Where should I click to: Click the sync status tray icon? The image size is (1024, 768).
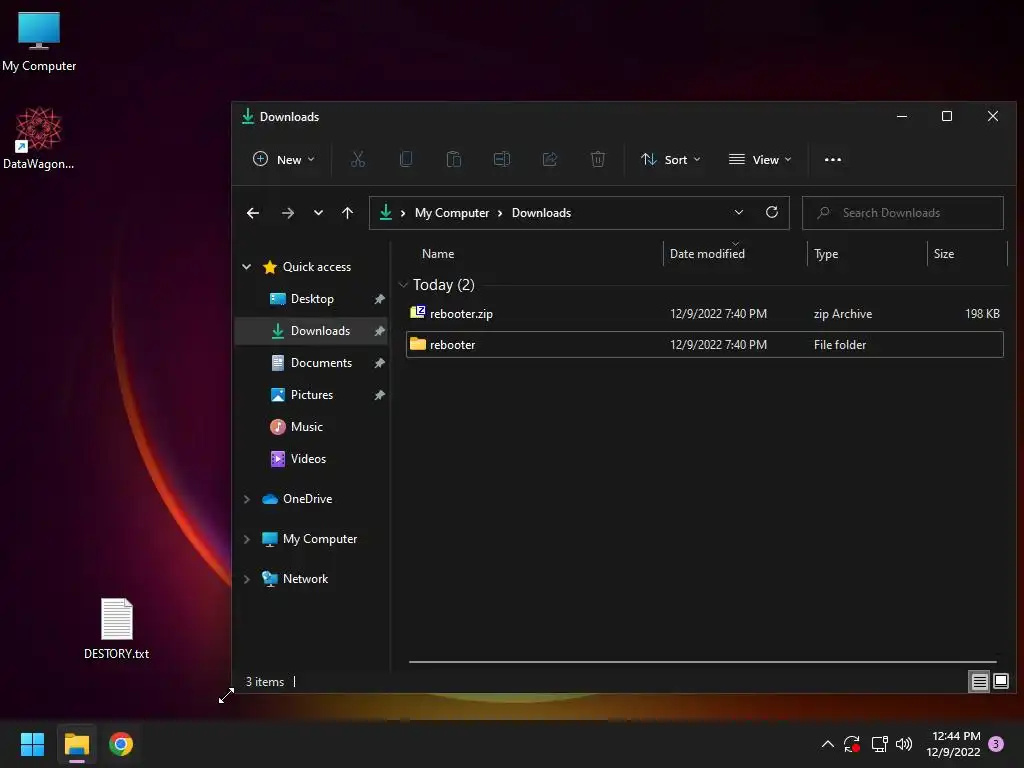pos(852,744)
